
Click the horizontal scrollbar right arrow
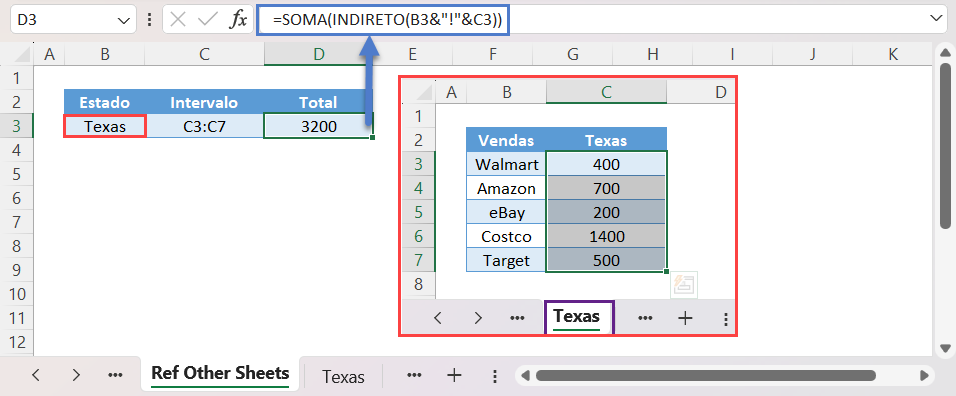click(x=924, y=375)
